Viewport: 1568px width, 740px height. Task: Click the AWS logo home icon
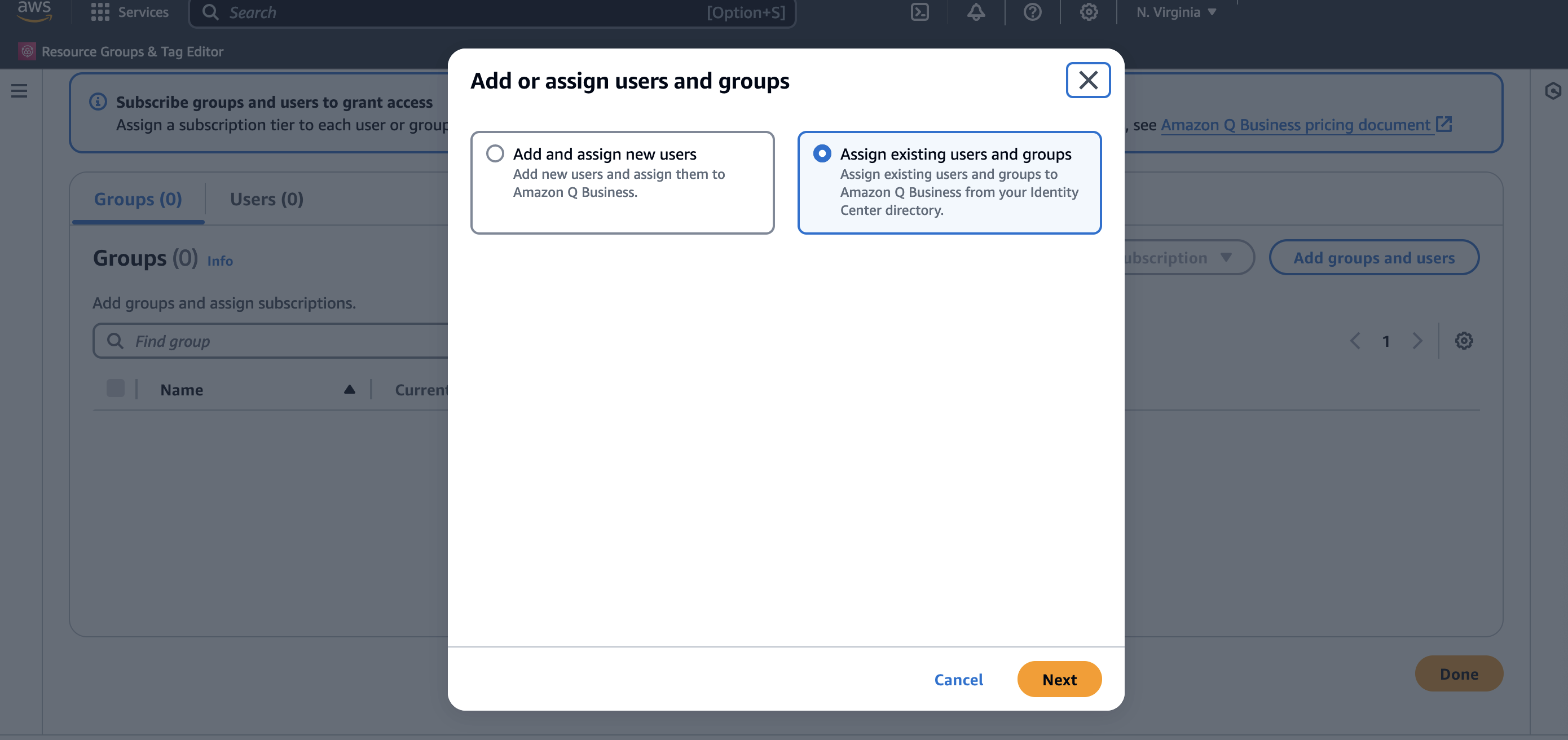click(34, 11)
